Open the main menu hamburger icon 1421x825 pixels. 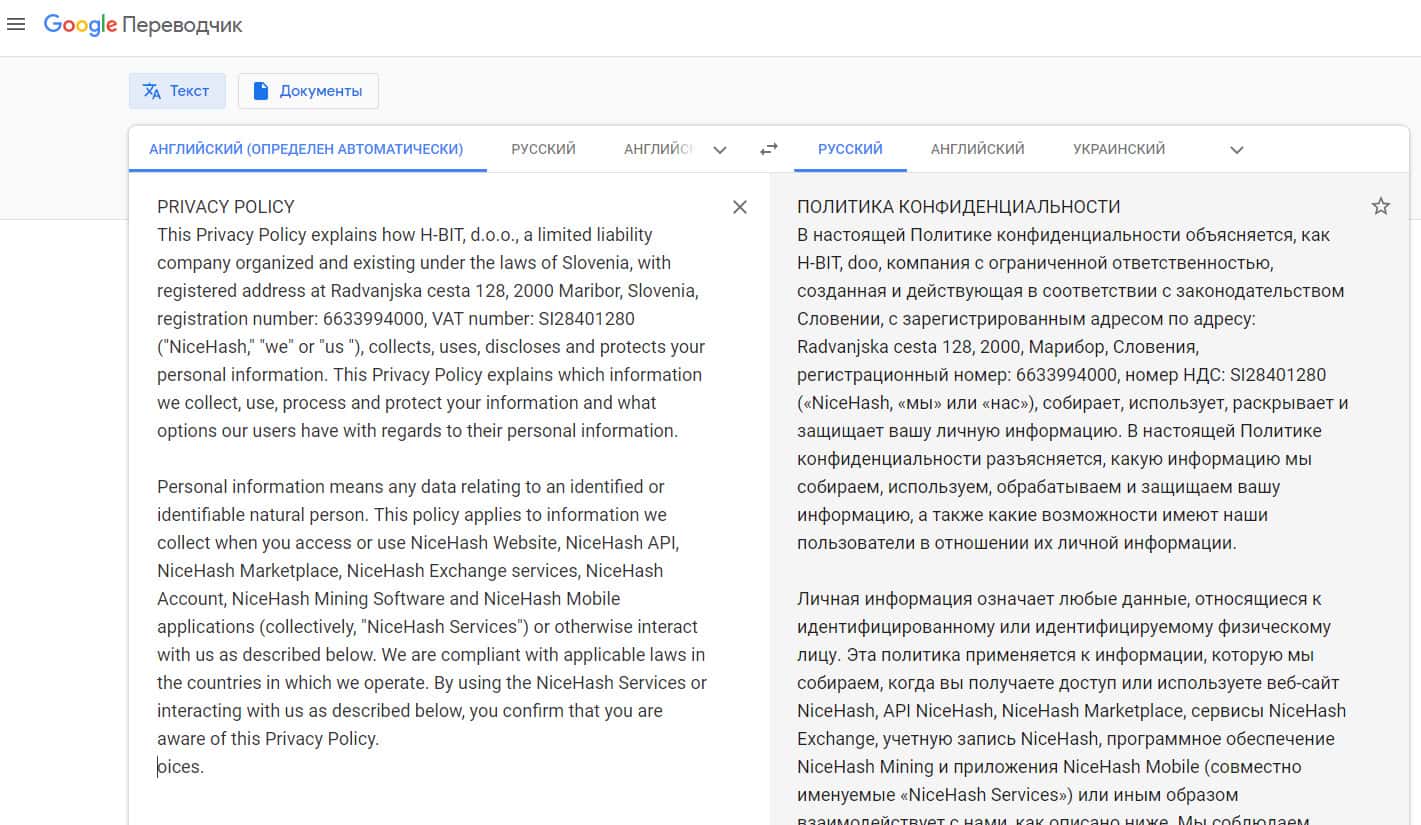point(16,25)
